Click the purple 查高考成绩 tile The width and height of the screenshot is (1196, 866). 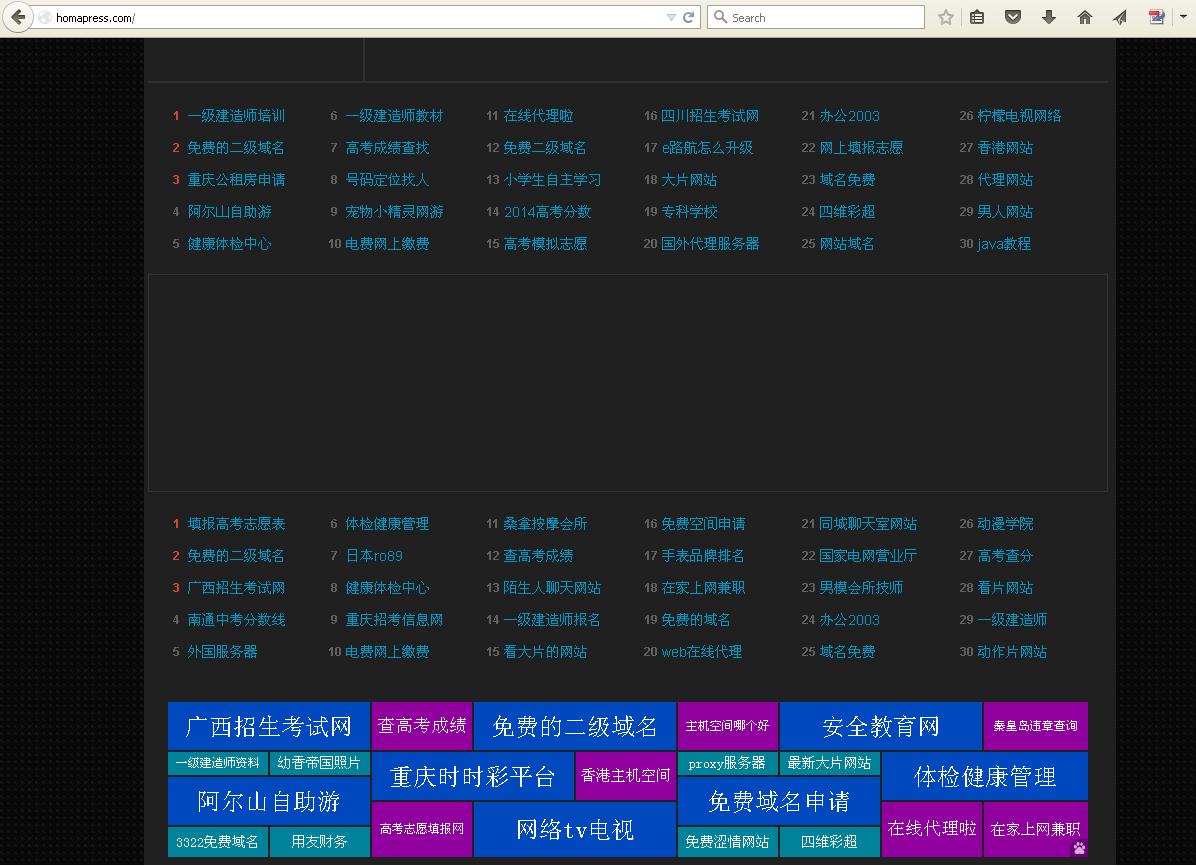click(x=421, y=726)
